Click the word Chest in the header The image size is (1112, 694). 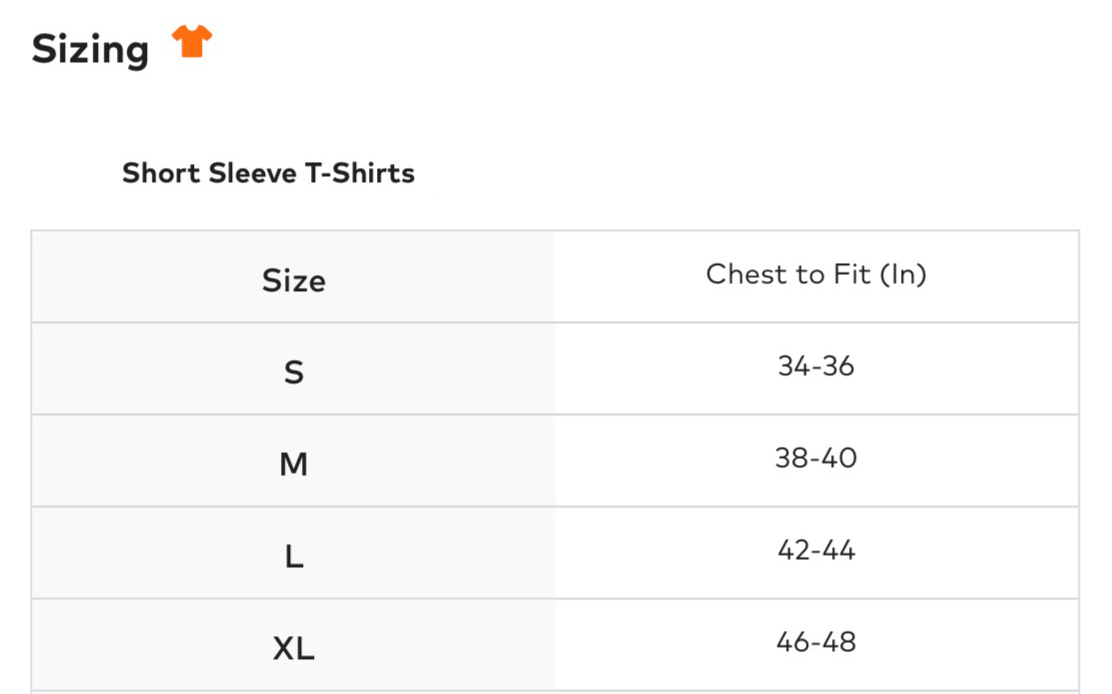click(747, 274)
